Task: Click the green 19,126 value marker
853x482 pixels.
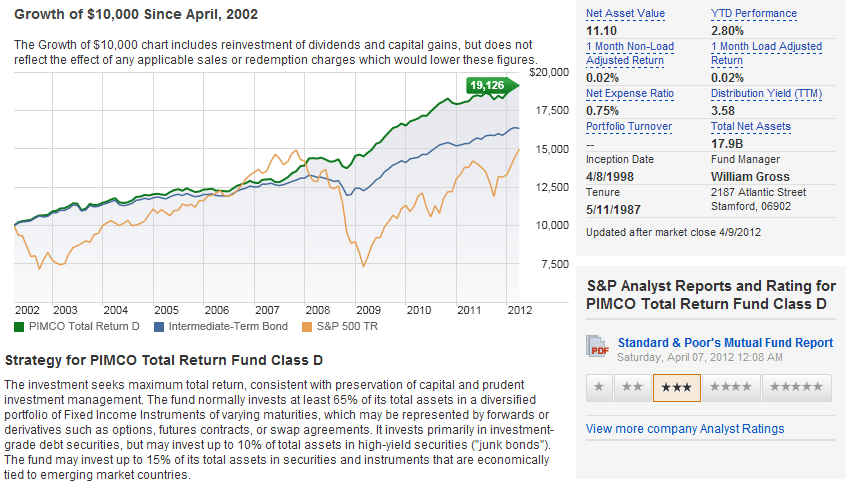Action: coord(491,85)
